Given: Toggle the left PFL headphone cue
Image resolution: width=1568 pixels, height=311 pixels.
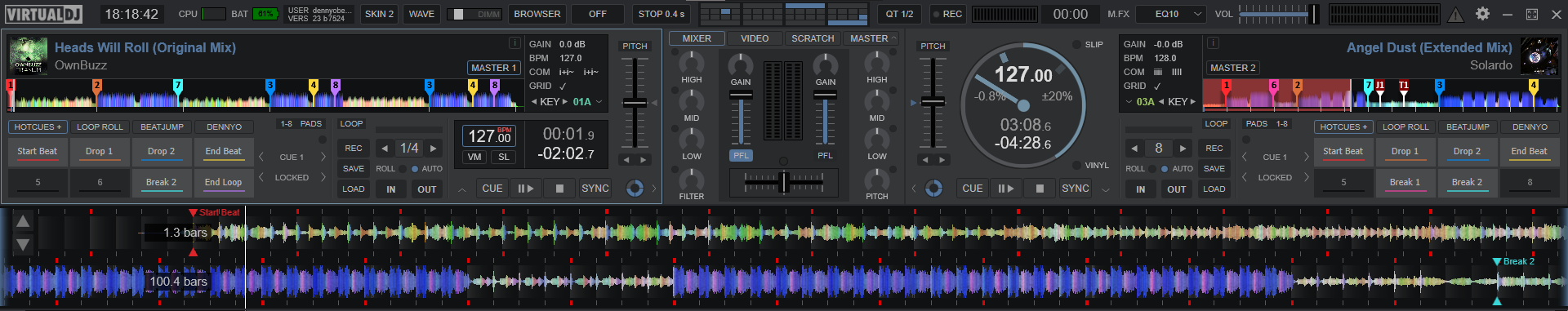Looking at the screenshot, I should click(x=741, y=155).
